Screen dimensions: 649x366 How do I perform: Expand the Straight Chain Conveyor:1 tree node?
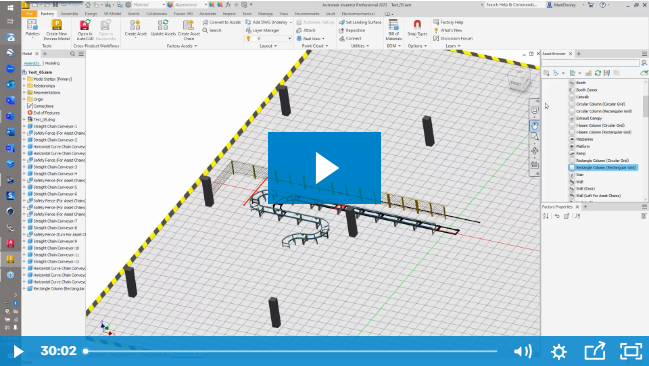(24, 126)
